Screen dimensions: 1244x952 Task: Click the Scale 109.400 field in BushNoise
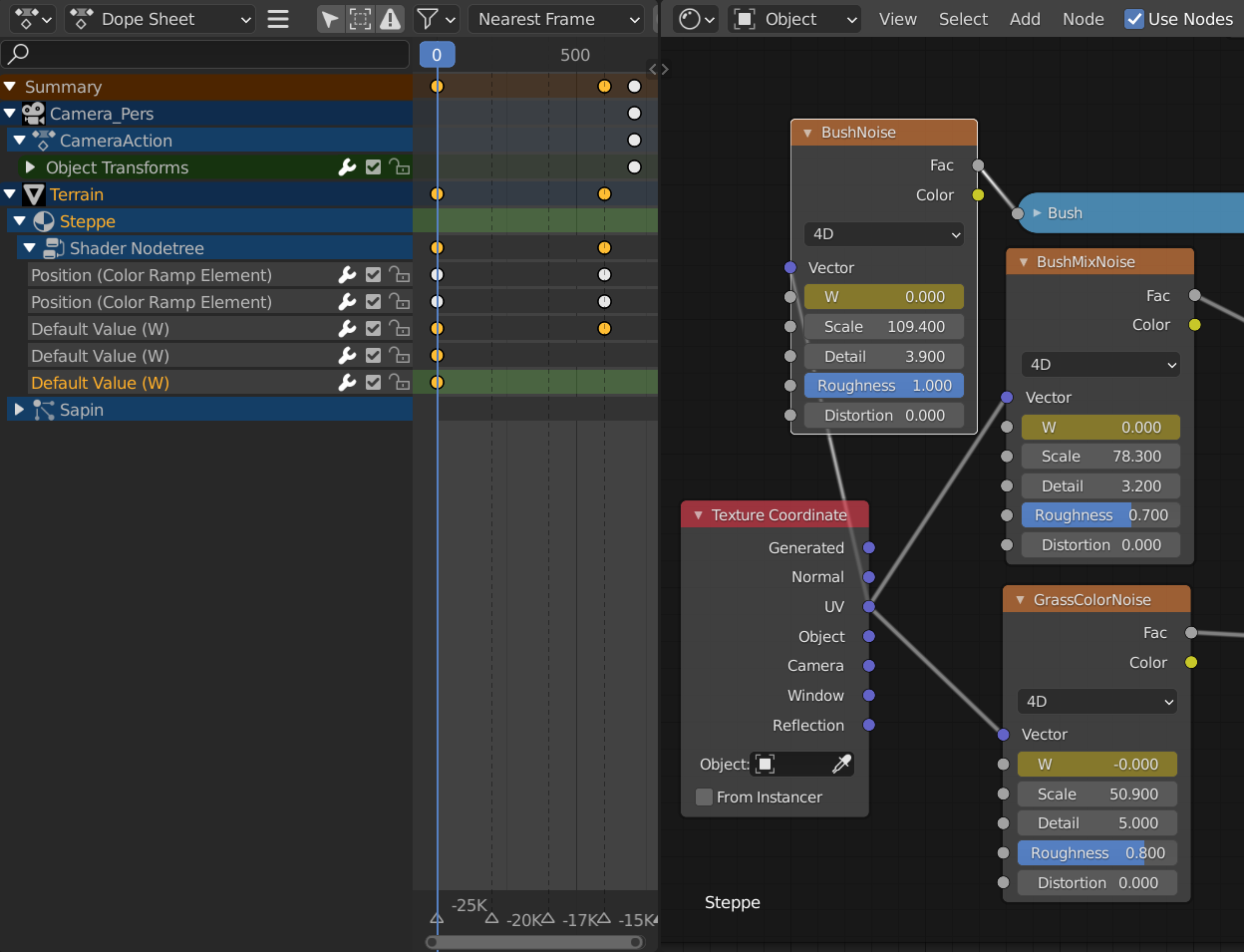coord(884,326)
